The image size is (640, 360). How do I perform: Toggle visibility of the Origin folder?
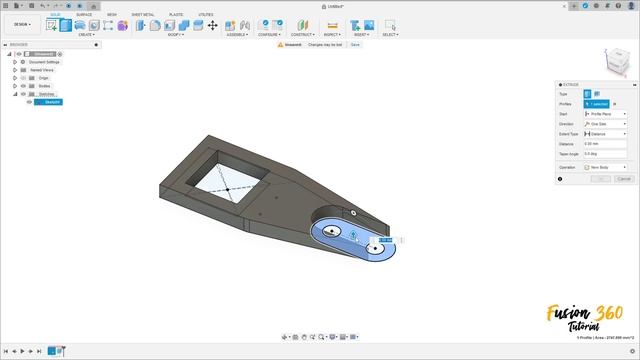tap(23, 78)
